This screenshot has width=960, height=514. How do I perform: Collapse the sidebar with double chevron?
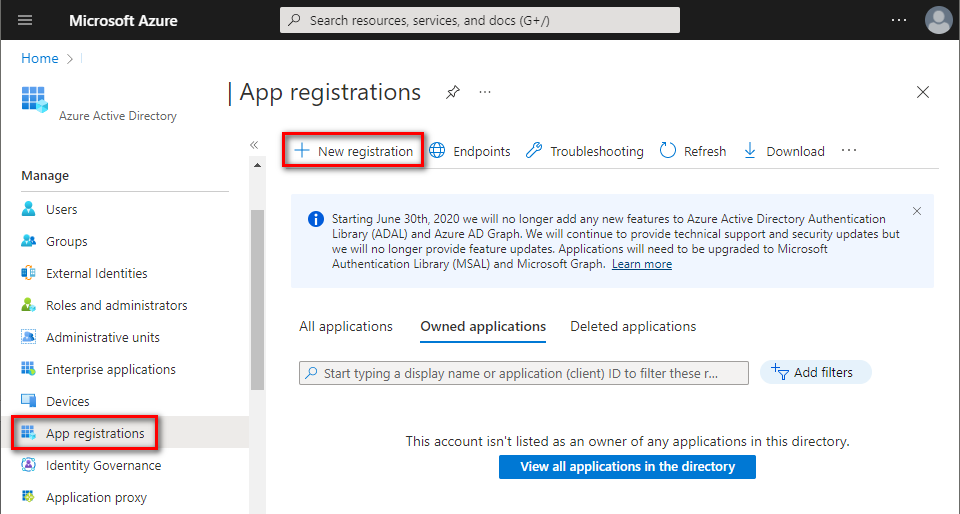[254, 145]
